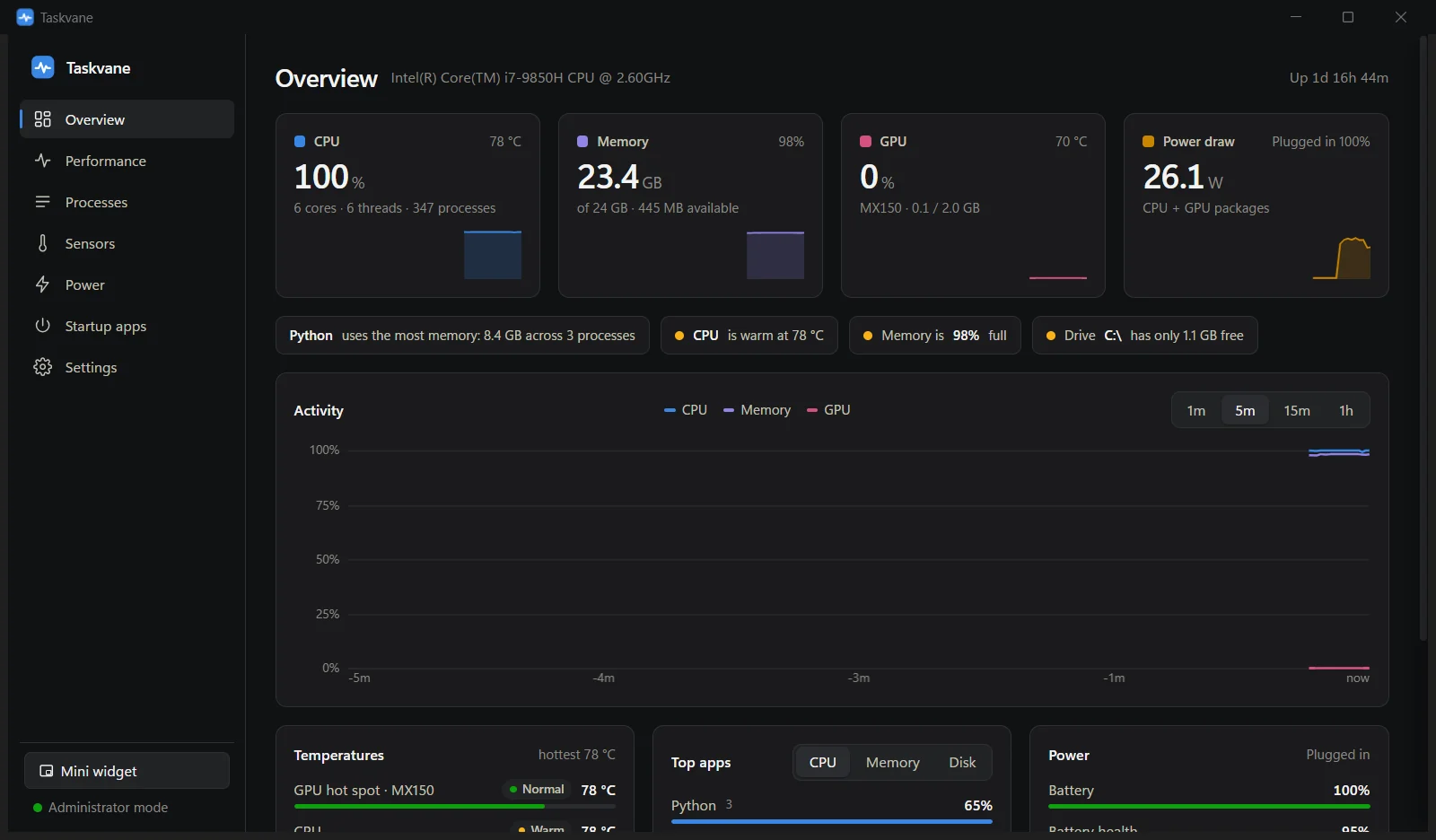The width and height of the screenshot is (1436, 840).
Task: Show Top apps sorted by Disk
Action: point(962,762)
